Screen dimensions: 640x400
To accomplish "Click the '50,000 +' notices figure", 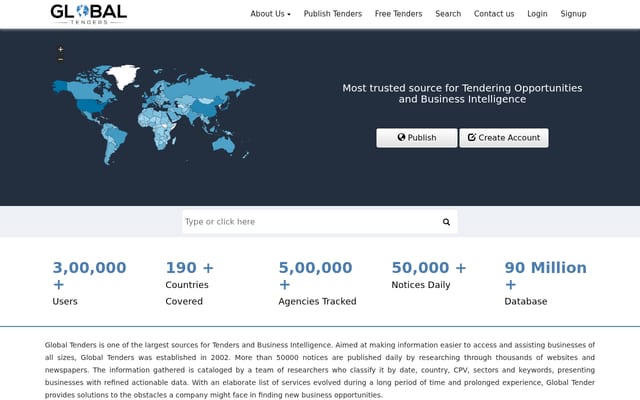I will coord(429,268).
